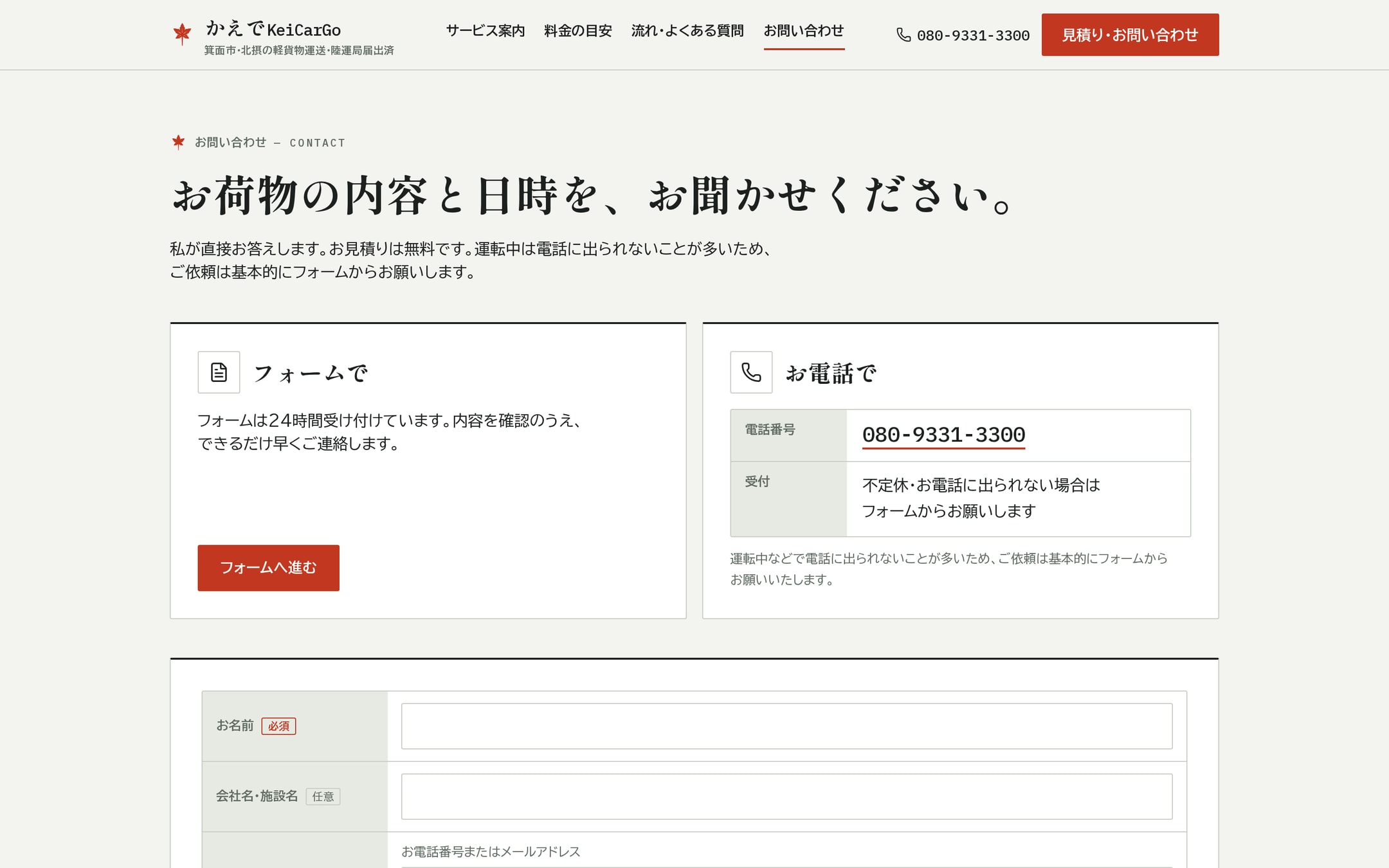Viewport: 1389px width, 868px height.
Task: Click the フォームで card heading
Action: (311, 373)
